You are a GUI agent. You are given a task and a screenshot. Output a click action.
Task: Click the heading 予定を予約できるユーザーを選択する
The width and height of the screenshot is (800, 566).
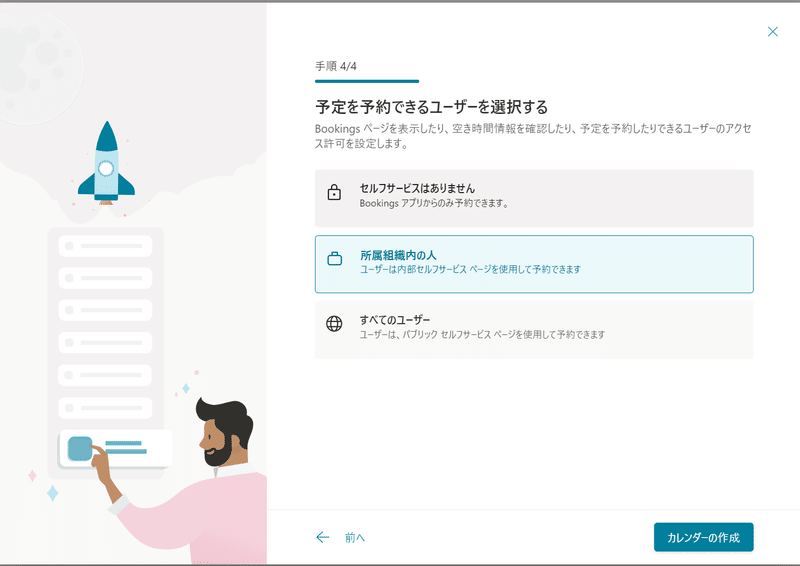(432, 107)
